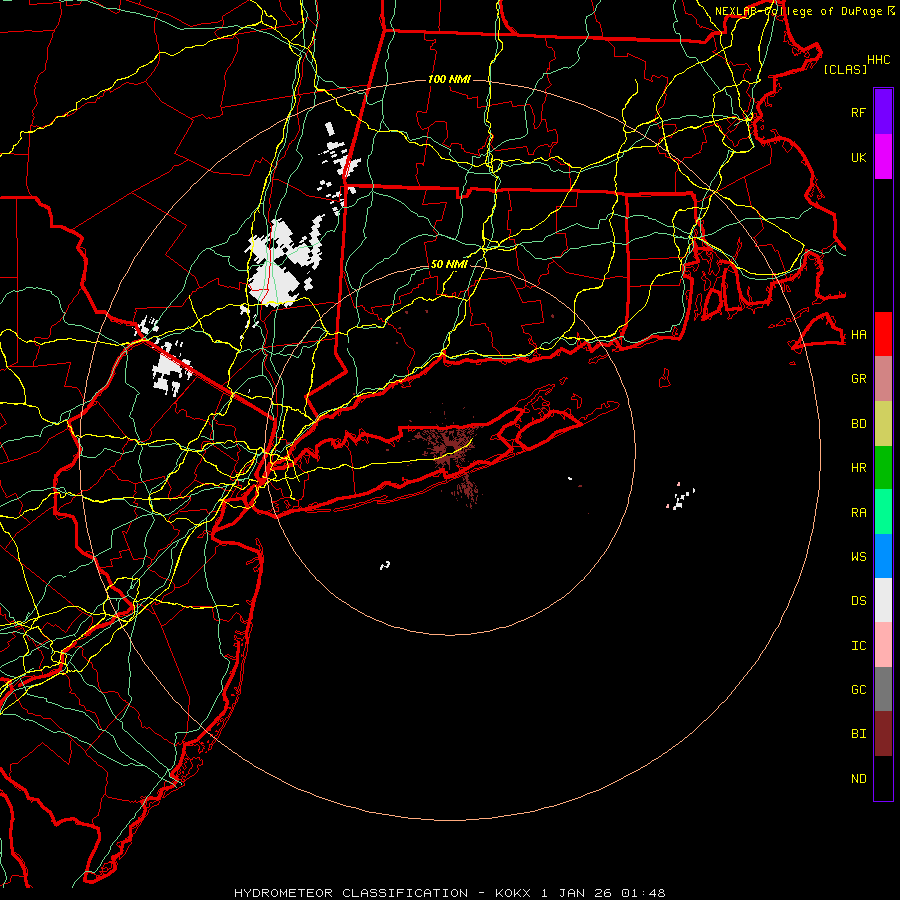The width and height of the screenshot is (900, 900).
Task: Click the UK legend label text
Action: coord(859,157)
